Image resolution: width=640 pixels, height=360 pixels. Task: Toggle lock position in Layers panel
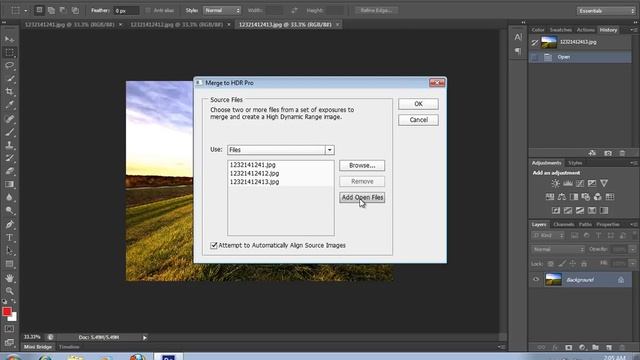coord(573,264)
